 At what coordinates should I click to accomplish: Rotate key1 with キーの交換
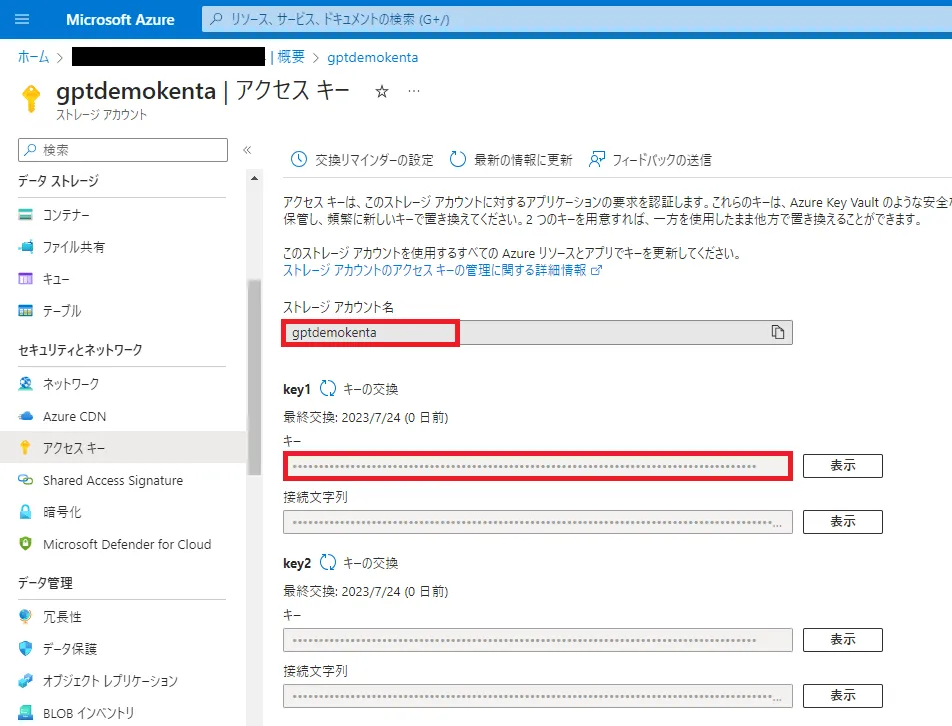point(359,389)
